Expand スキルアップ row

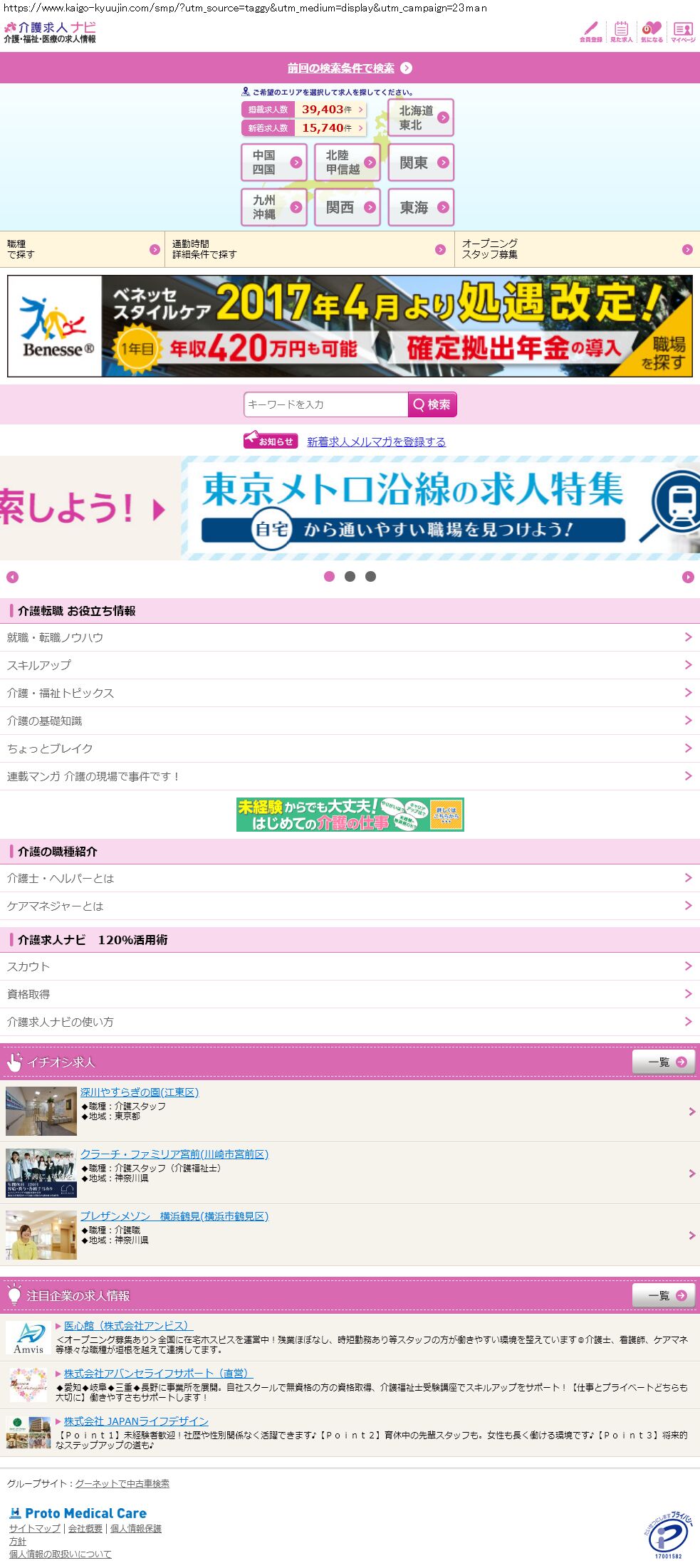click(350, 665)
